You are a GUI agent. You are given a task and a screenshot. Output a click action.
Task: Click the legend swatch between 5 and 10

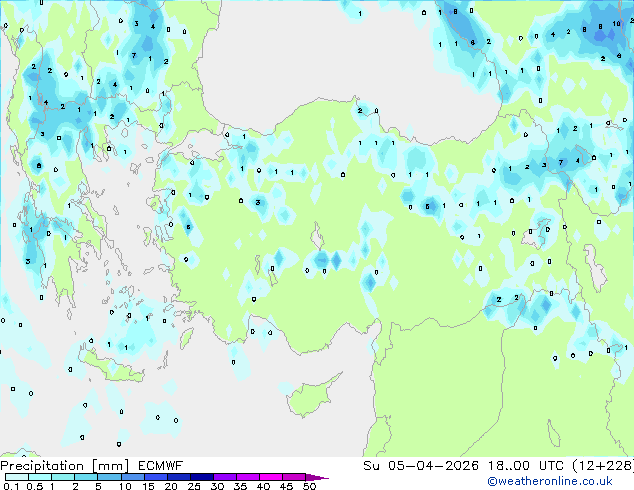pyautogui.click(x=109, y=477)
